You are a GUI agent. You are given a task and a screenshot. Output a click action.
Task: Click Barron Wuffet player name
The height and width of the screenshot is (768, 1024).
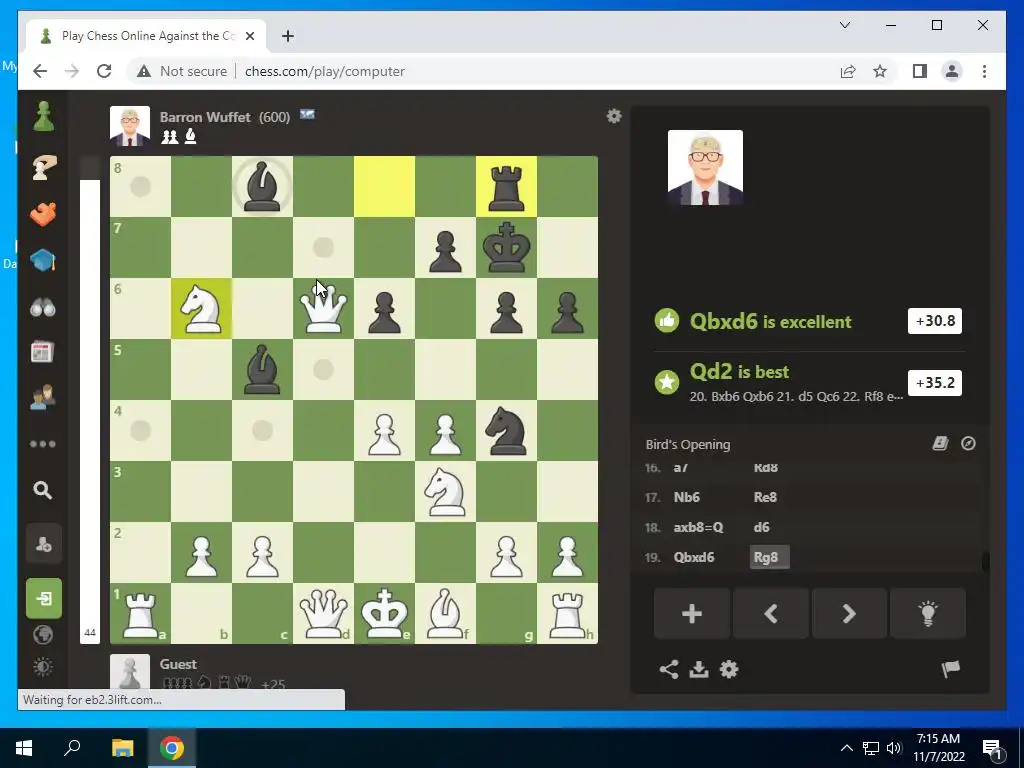point(205,117)
